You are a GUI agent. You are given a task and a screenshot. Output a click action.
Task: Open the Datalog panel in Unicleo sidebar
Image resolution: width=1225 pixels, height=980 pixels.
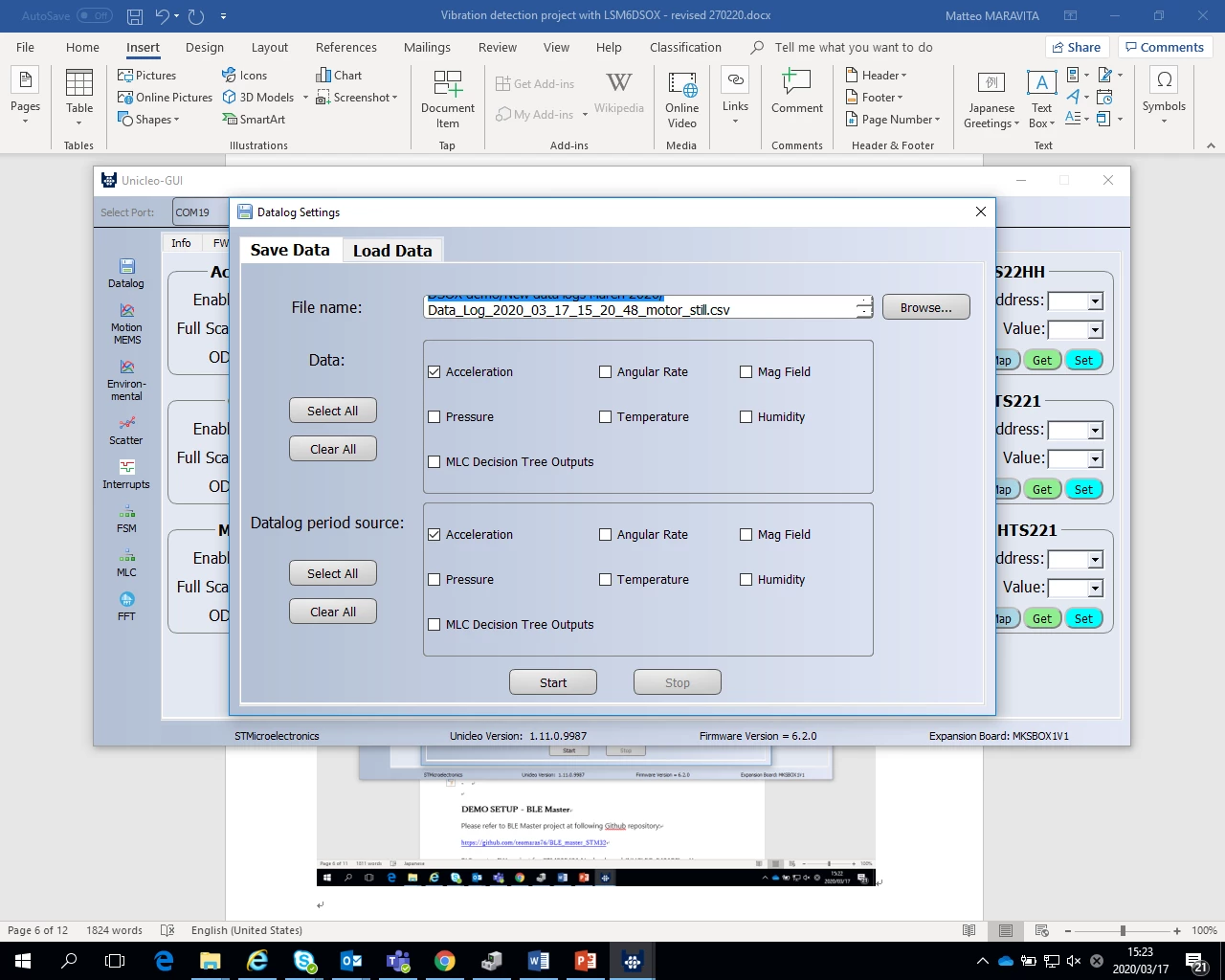[126, 273]
